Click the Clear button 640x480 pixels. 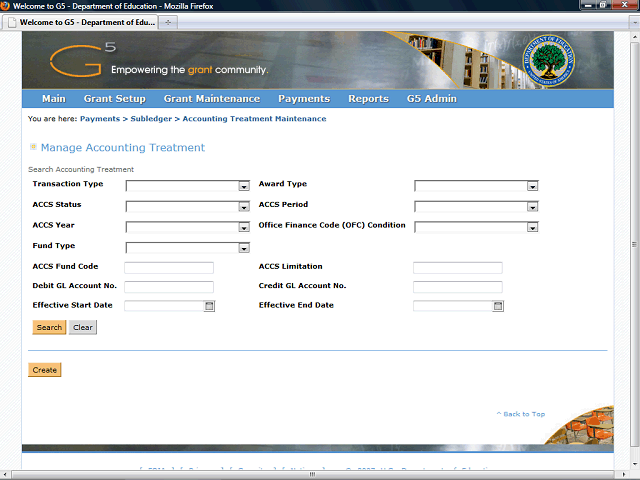pos(83,327)
